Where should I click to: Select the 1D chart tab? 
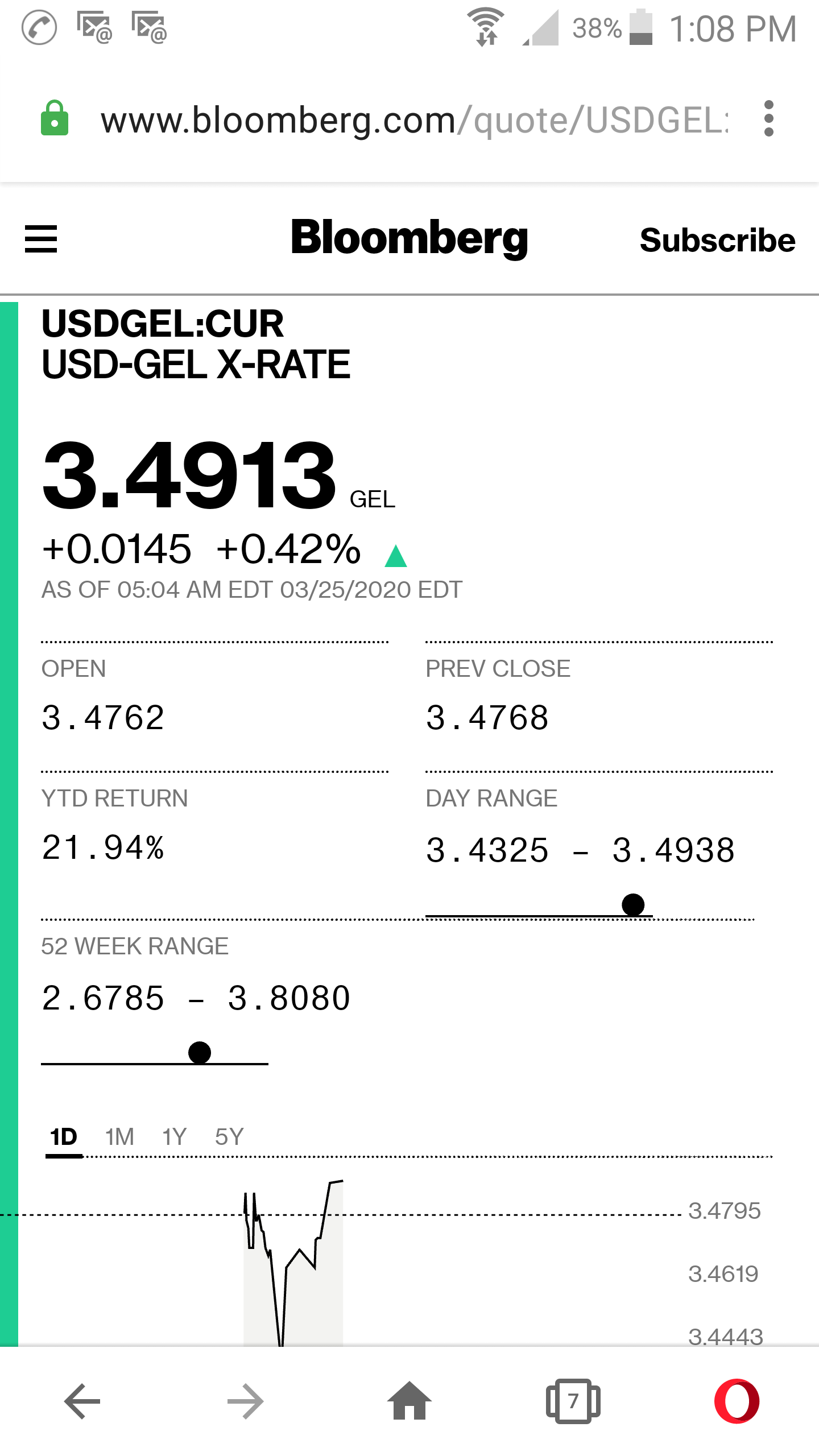coord(64,1137)
